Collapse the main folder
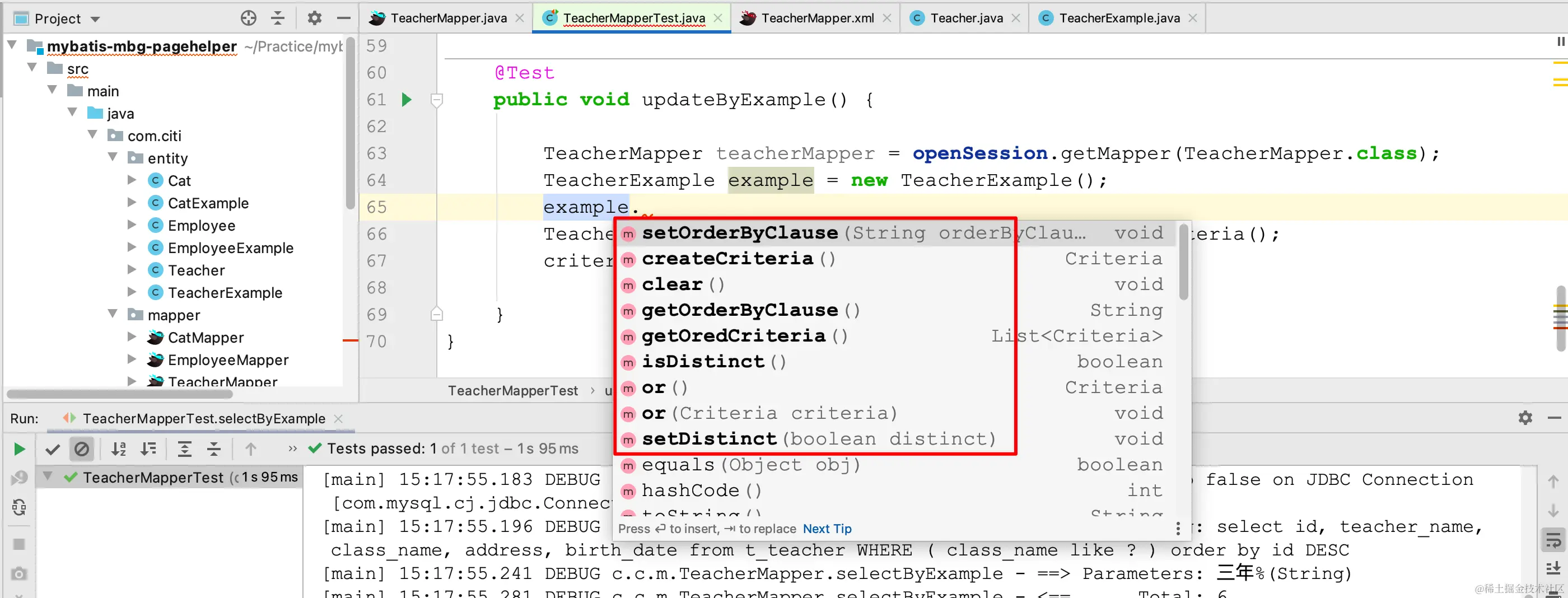The width and height of the screenshot is (1568, 598). tap(52, 90)
